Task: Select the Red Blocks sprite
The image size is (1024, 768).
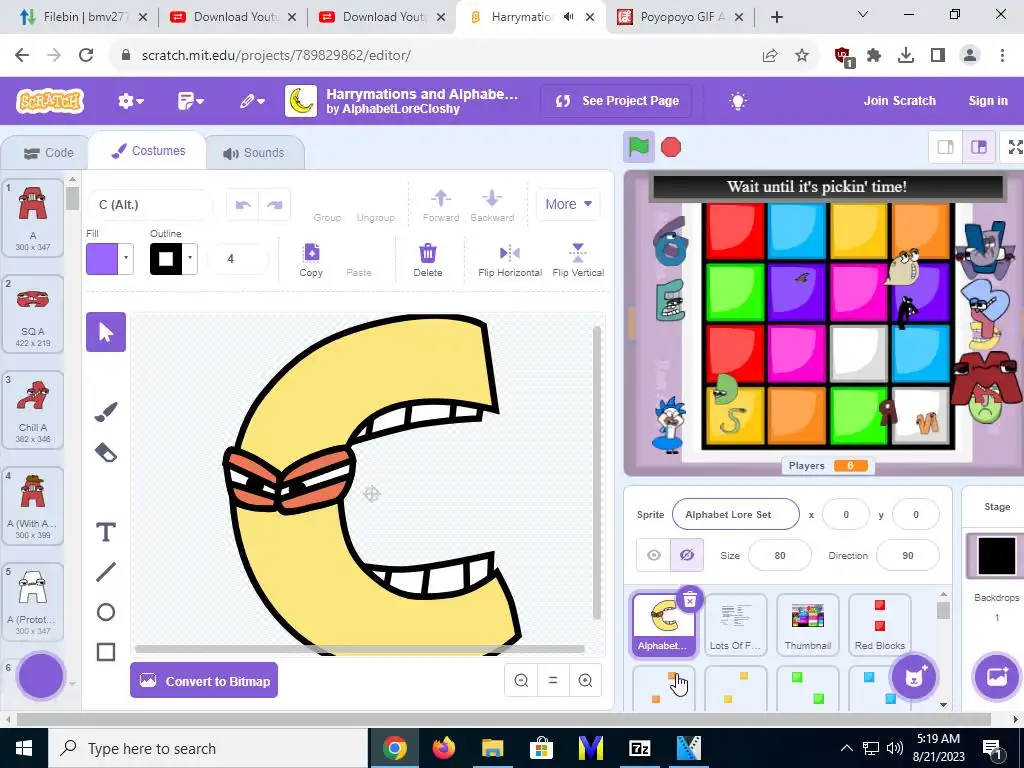Action: [879, 624]
